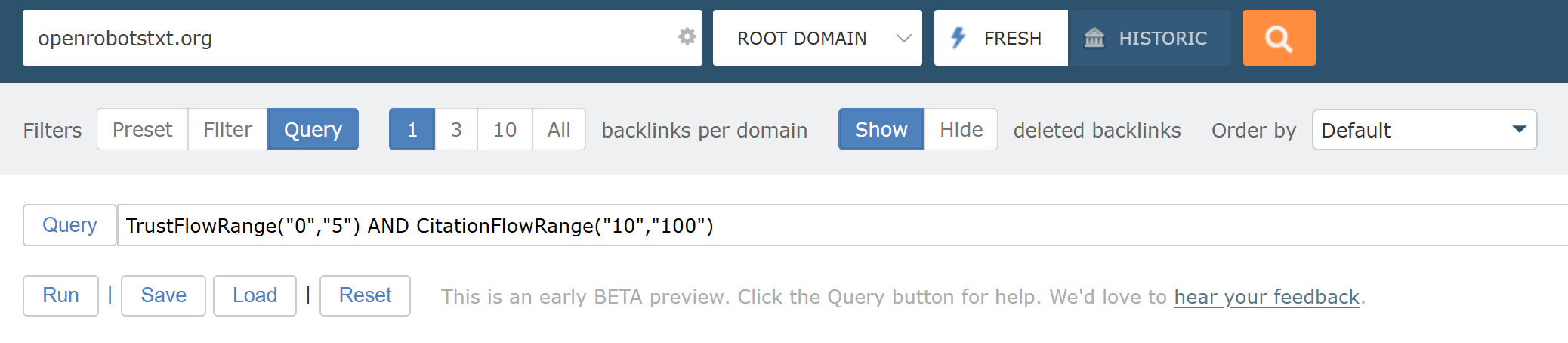Open search settings gear icon

click(x=687, y=36)
